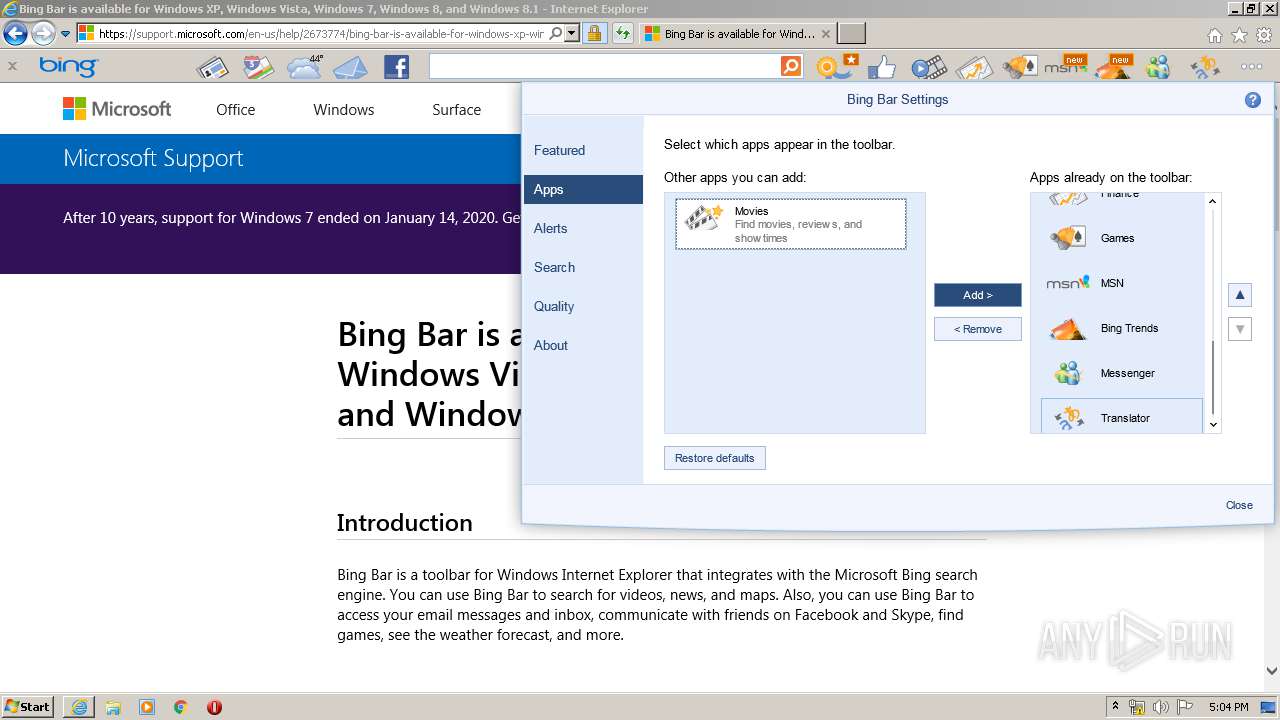Open the Quality settings section

(583, 306)
